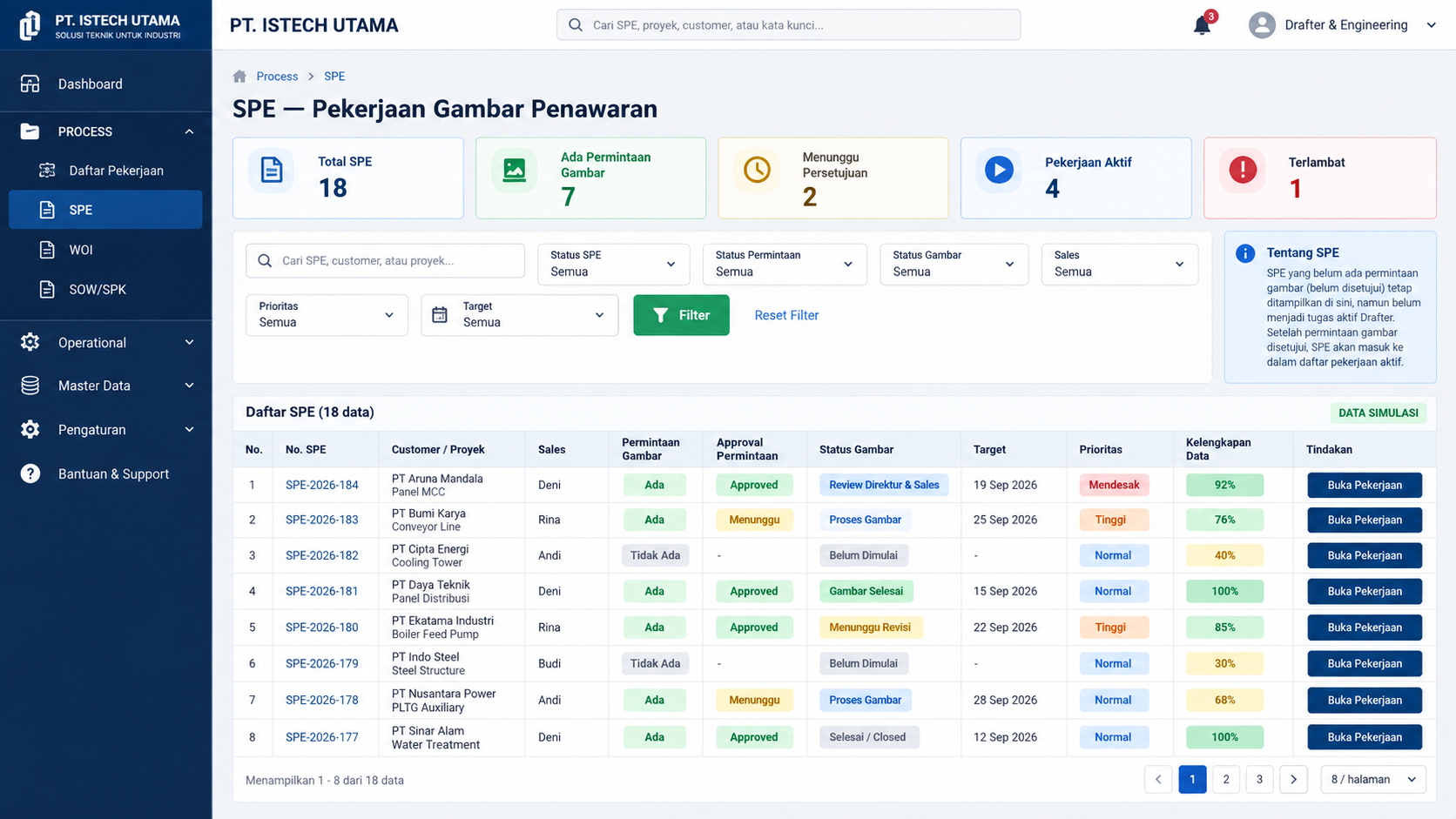This screenshot has width=1456, height=819.
Task: Click the Mendesak priority badge
Action: [x=1114, y=485]
